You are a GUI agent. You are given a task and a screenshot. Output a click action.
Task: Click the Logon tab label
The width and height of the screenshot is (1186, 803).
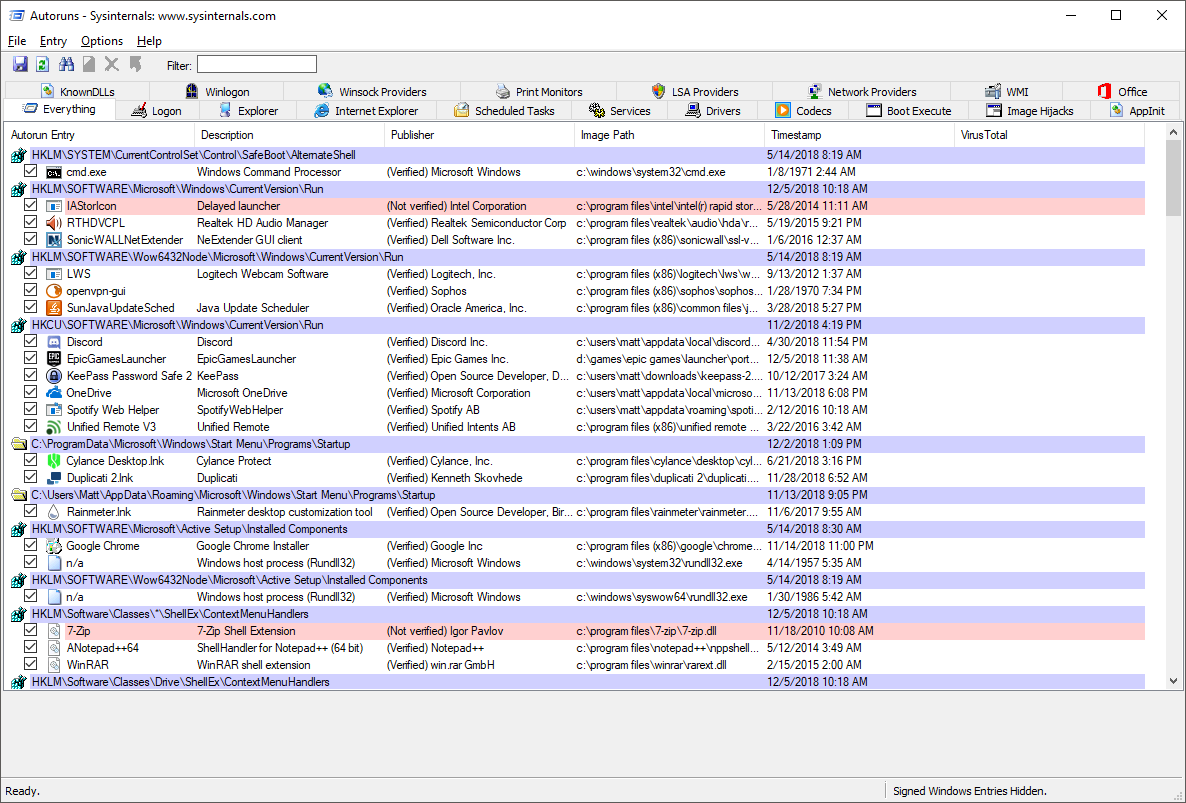(167, 110)
